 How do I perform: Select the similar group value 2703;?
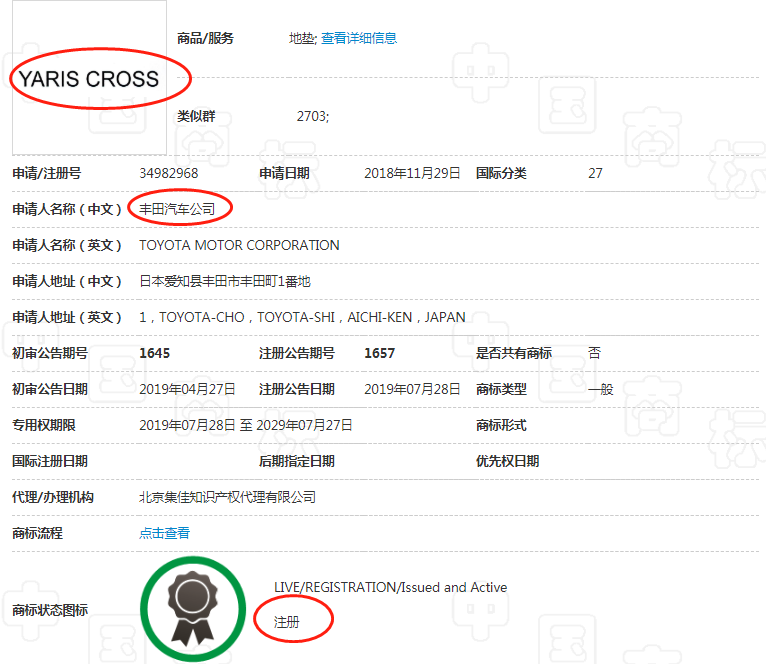point(313,116)
